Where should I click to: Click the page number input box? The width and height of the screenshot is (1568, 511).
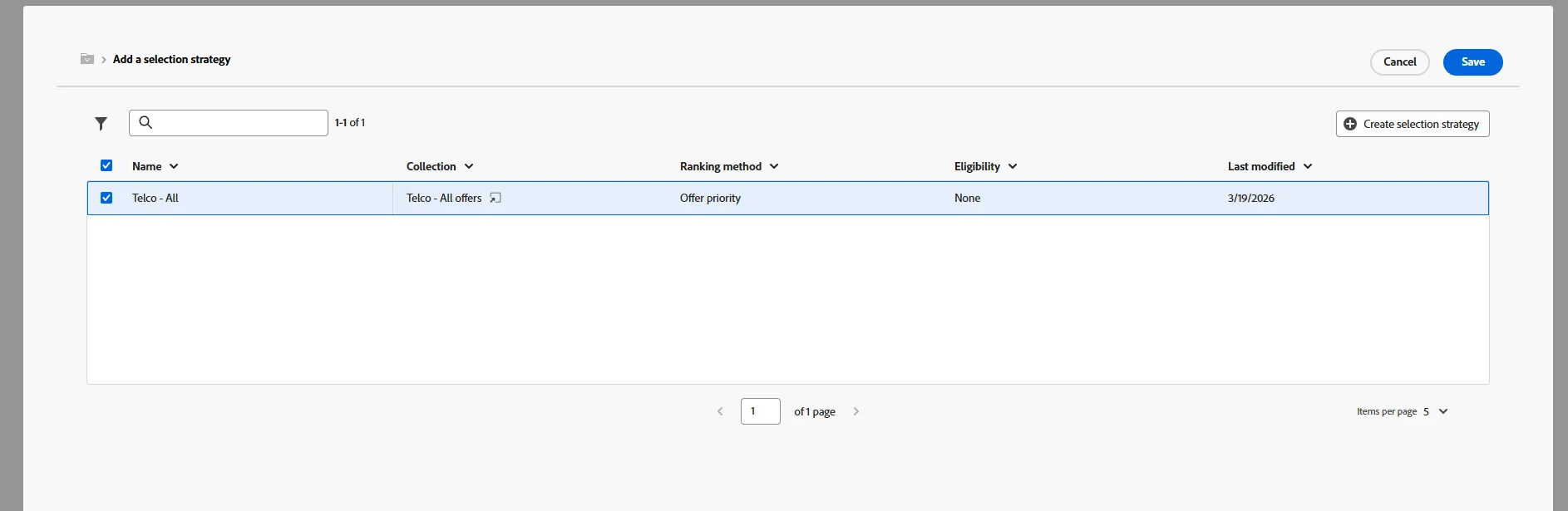(x=761, y=411)
